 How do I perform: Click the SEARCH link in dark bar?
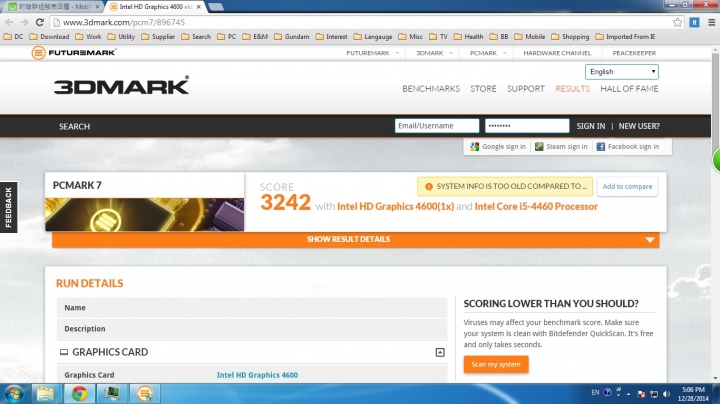(74, 126)
